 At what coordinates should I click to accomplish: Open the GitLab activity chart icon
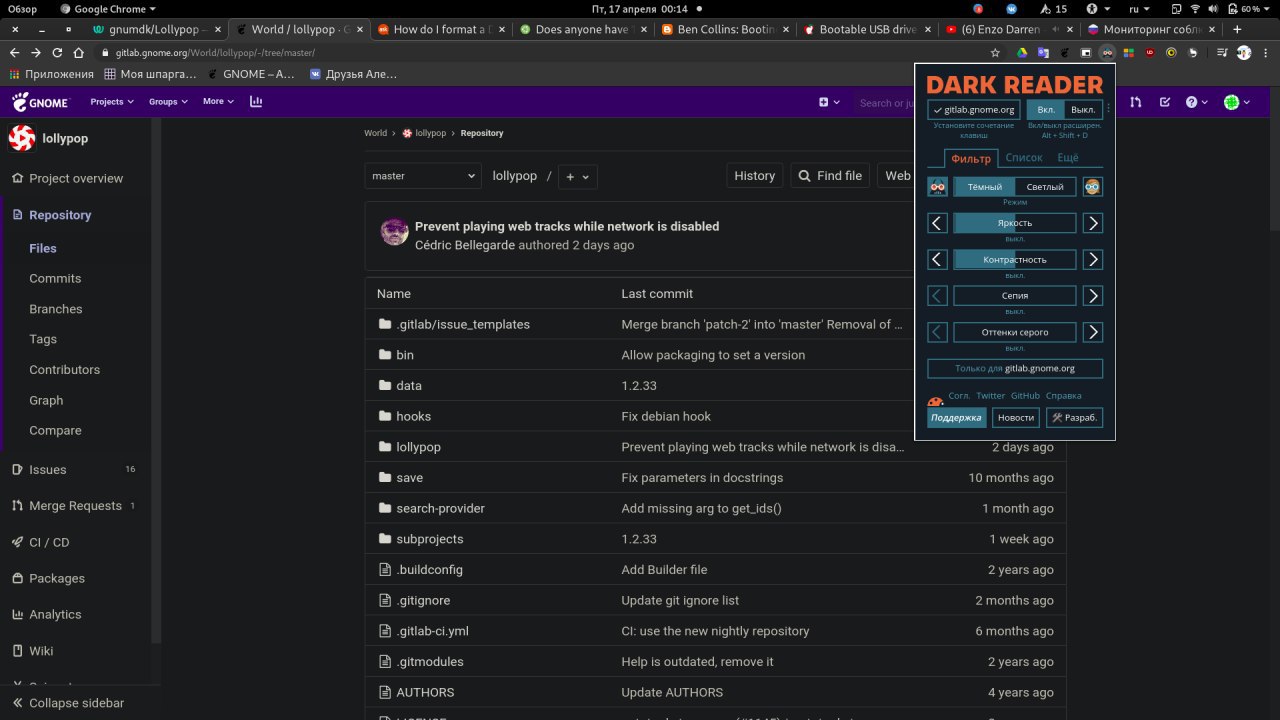(256, 101)
